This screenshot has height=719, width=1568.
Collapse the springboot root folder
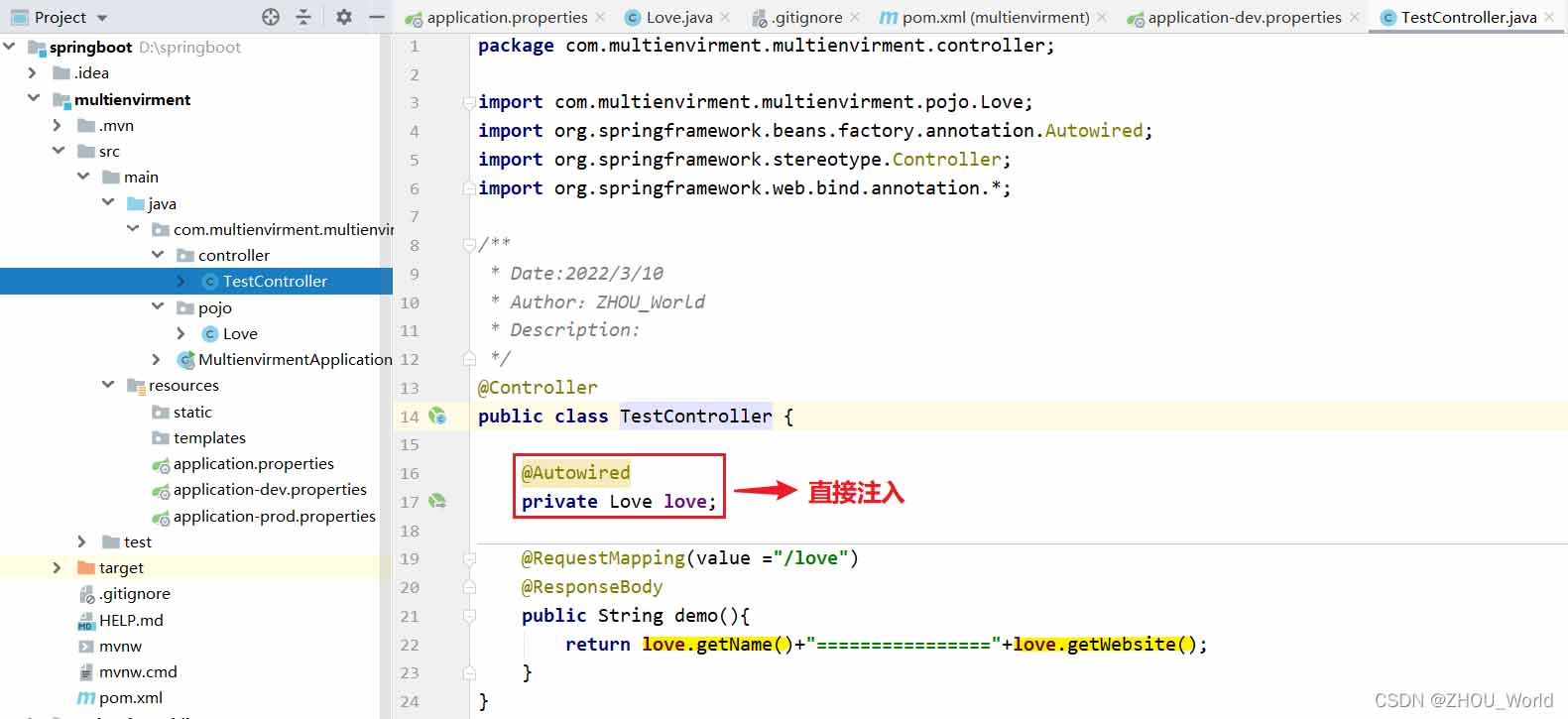coord(10,46)
